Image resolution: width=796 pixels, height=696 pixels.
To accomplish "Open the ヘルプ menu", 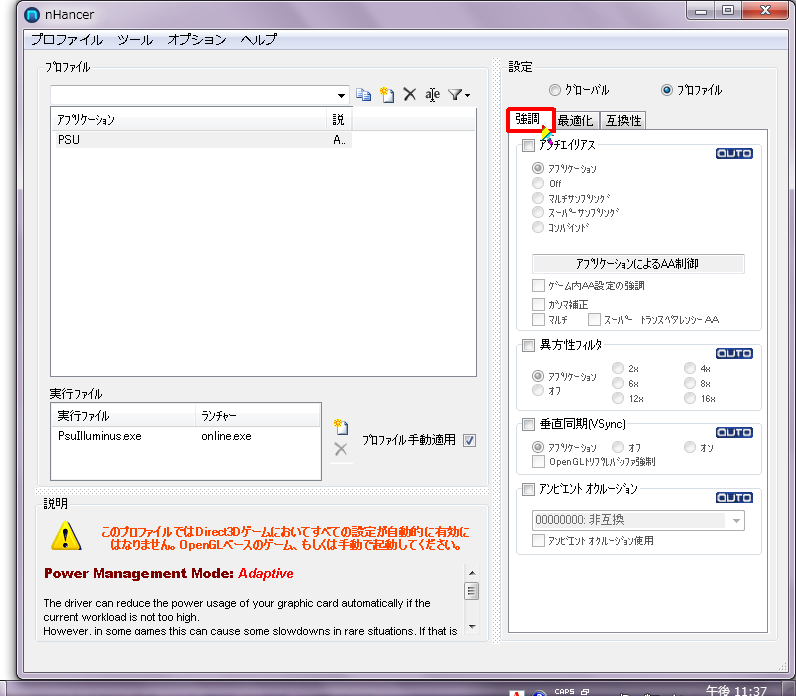I will [x=259, y=40].
